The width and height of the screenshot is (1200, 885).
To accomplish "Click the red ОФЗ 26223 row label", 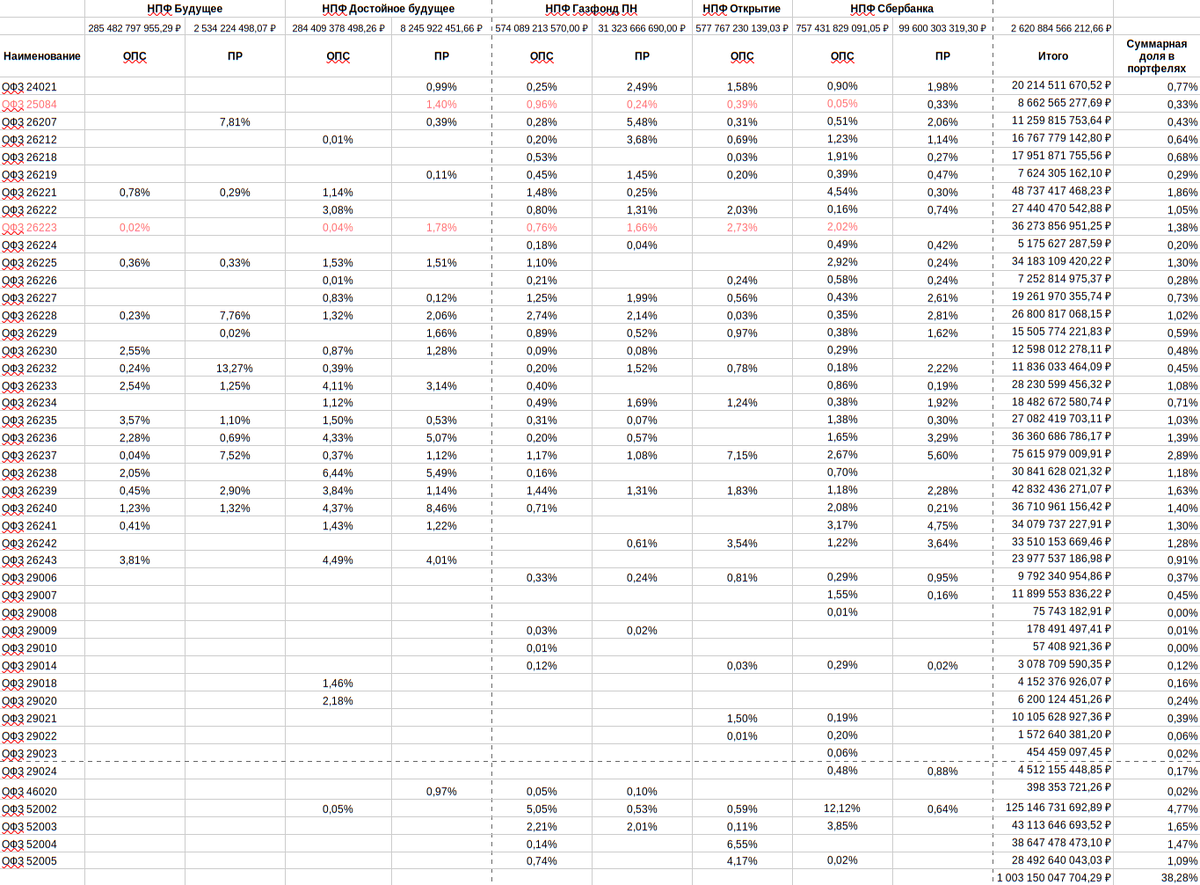I will point(29,227).
